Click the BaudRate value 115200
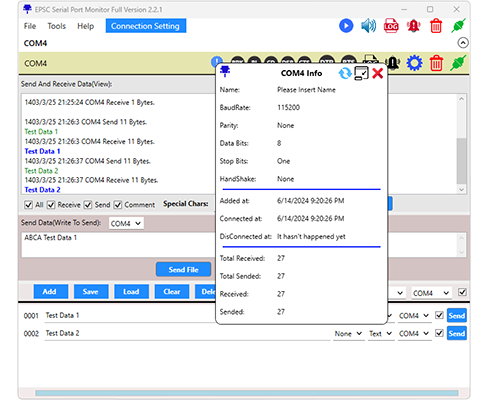 289,107
